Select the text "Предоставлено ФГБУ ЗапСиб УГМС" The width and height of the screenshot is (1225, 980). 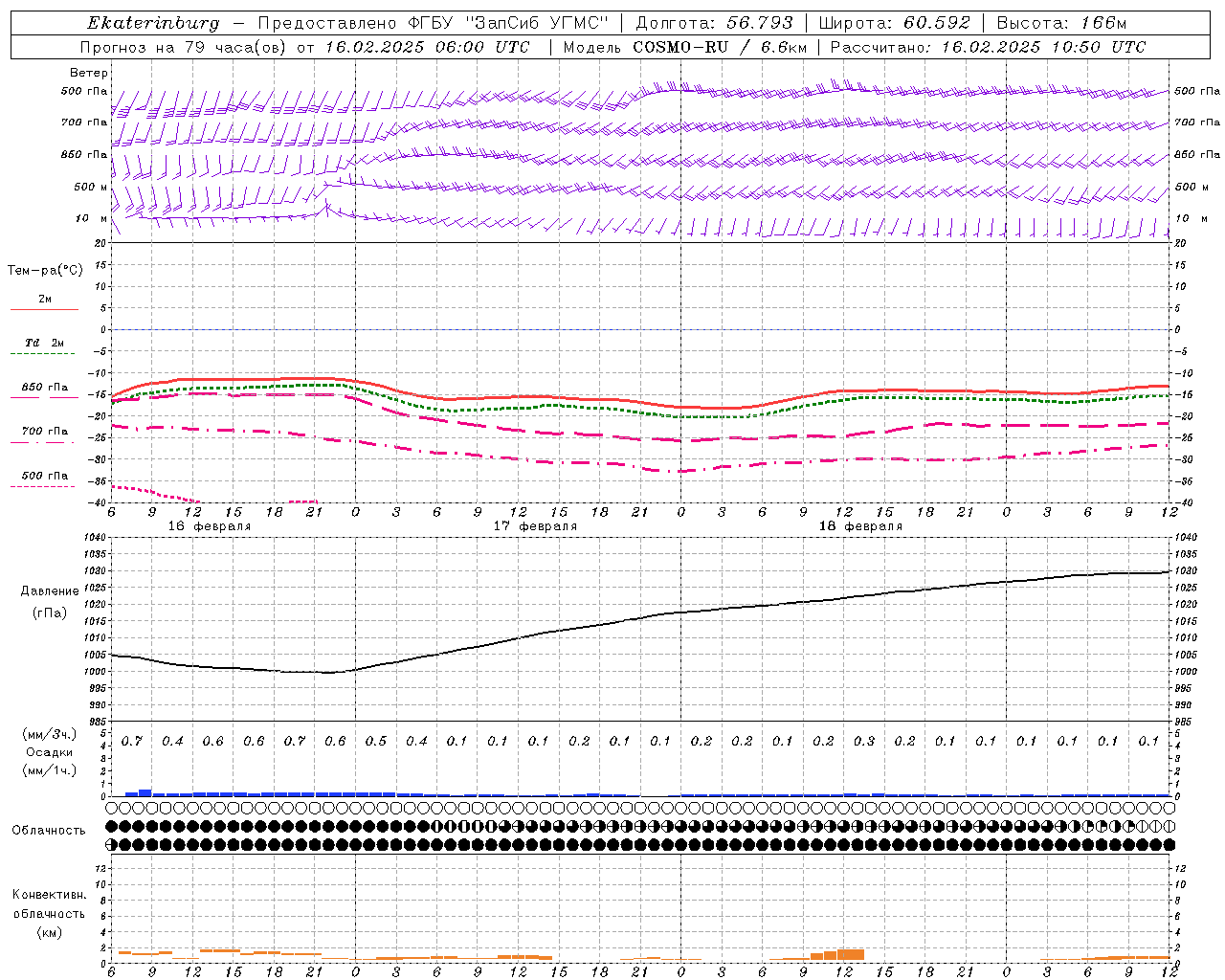[434, 23]
